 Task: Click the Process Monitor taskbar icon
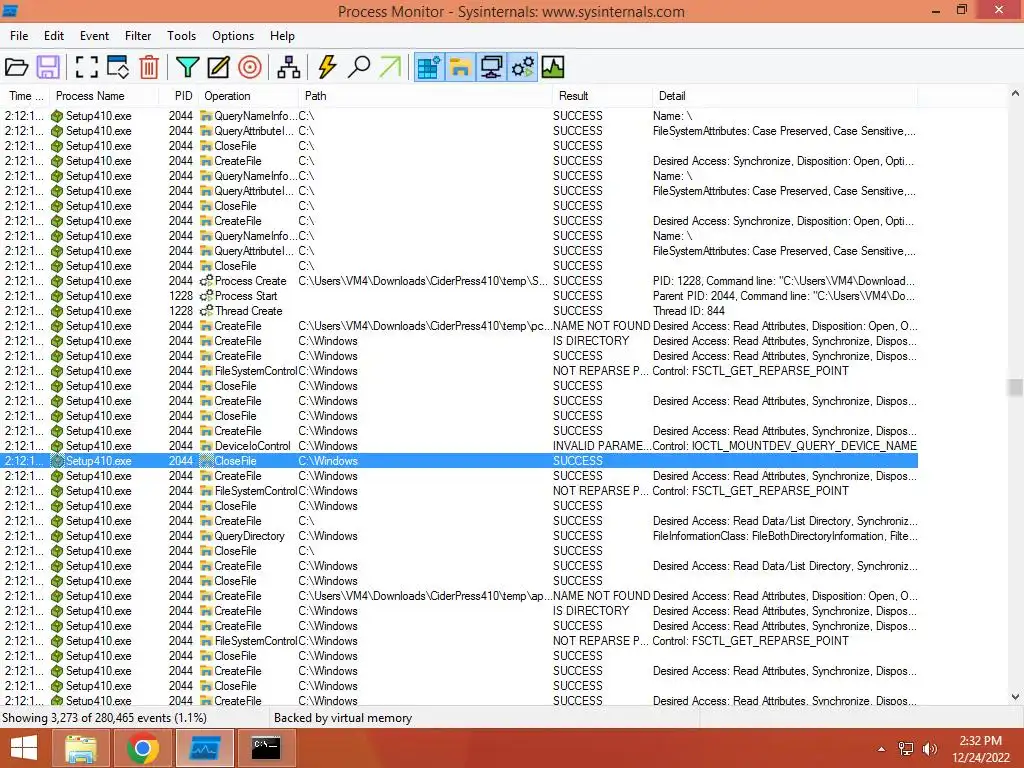pyautogui.click(x=204, y=748)
